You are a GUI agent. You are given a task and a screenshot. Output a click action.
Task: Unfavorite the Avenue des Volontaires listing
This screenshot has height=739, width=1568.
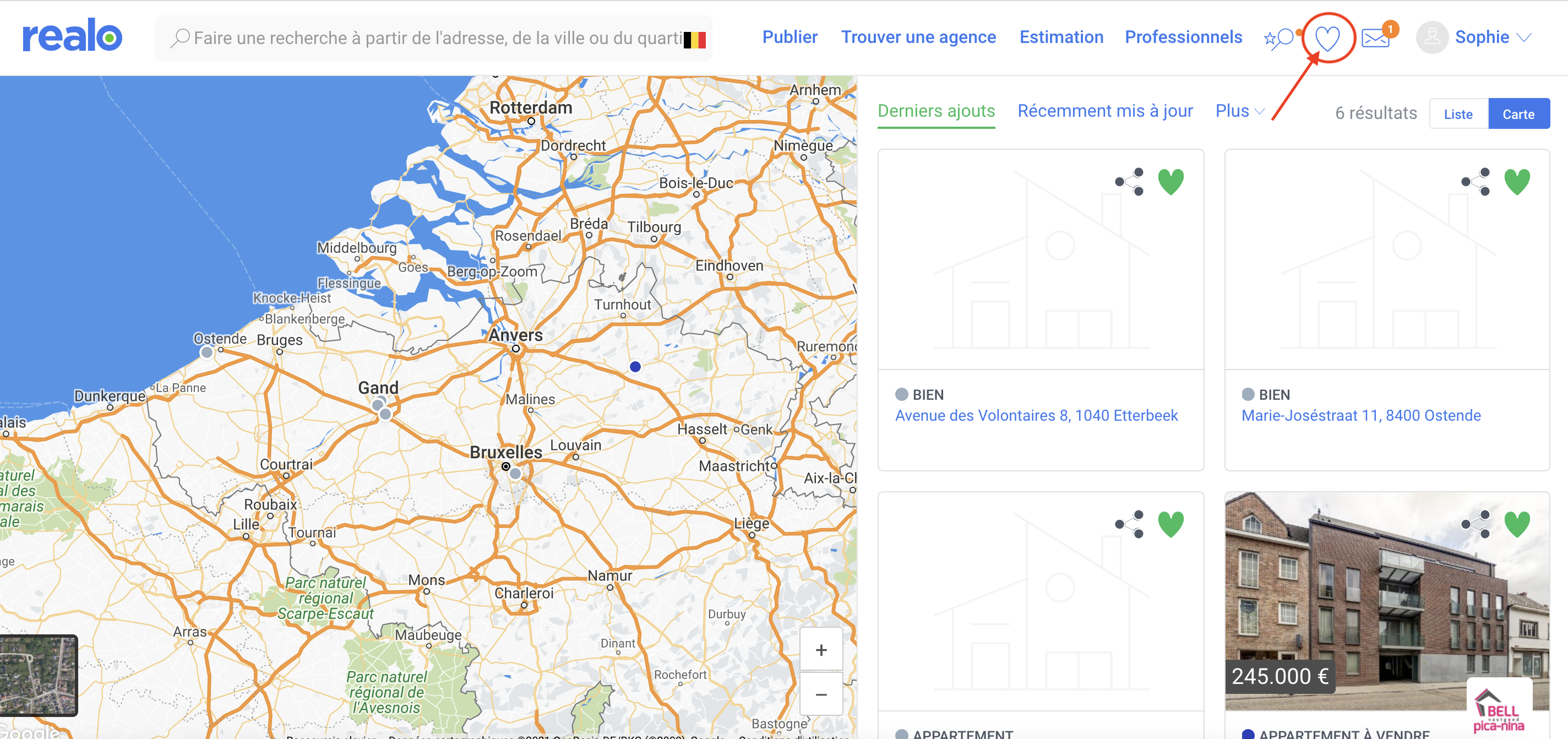coord(1170,181)
